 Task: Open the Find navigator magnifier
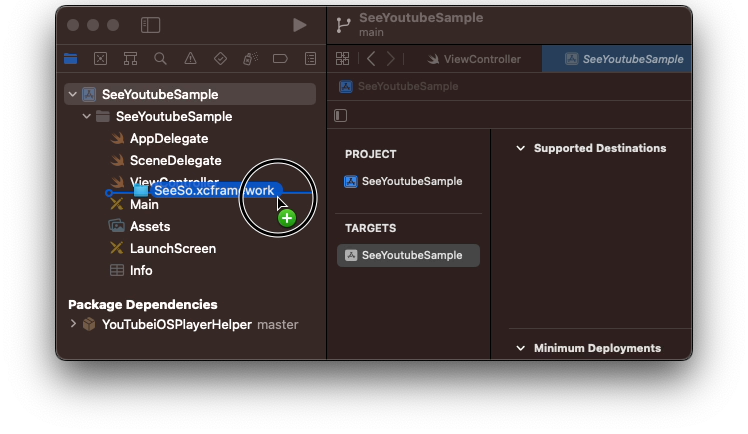point(160,59)
